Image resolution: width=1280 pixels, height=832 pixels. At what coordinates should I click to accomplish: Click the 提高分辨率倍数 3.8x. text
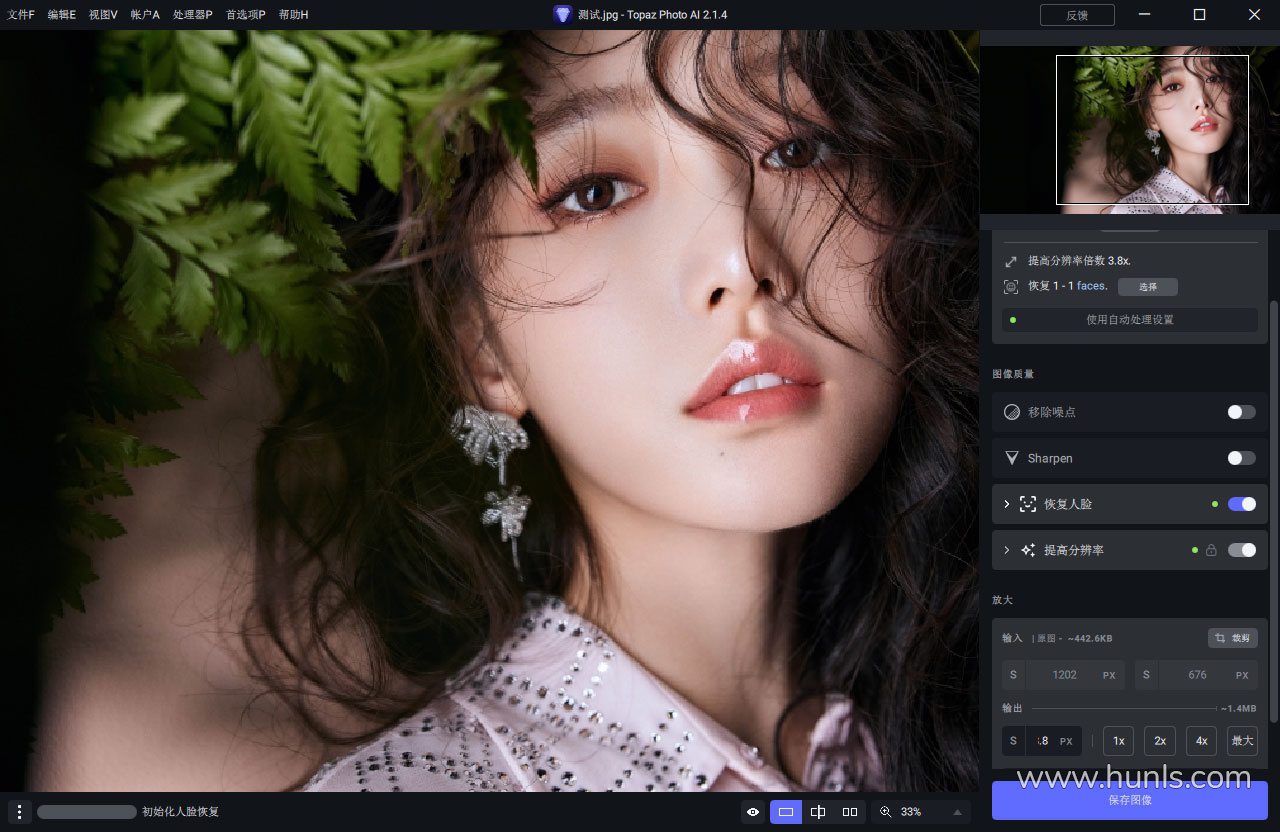pyautogui.click(x=1079, y=261)
